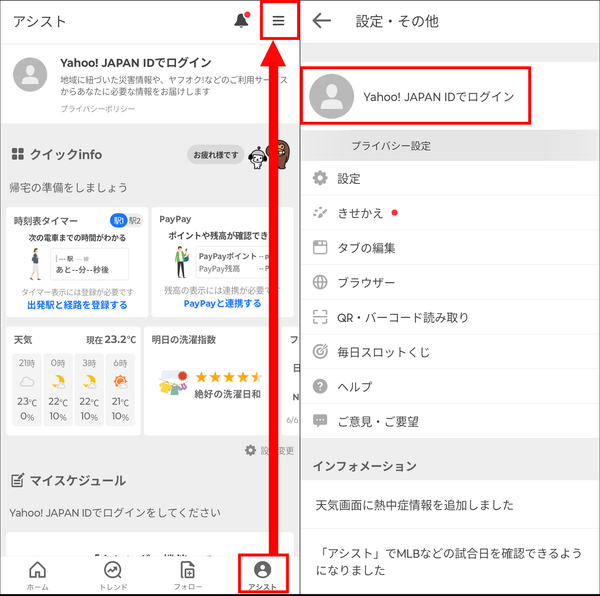Tap the gray profile avatar on the アシスト screen
Image resolution: width=600 pixels, height=596 pixels.
click(x=30, y=75)
